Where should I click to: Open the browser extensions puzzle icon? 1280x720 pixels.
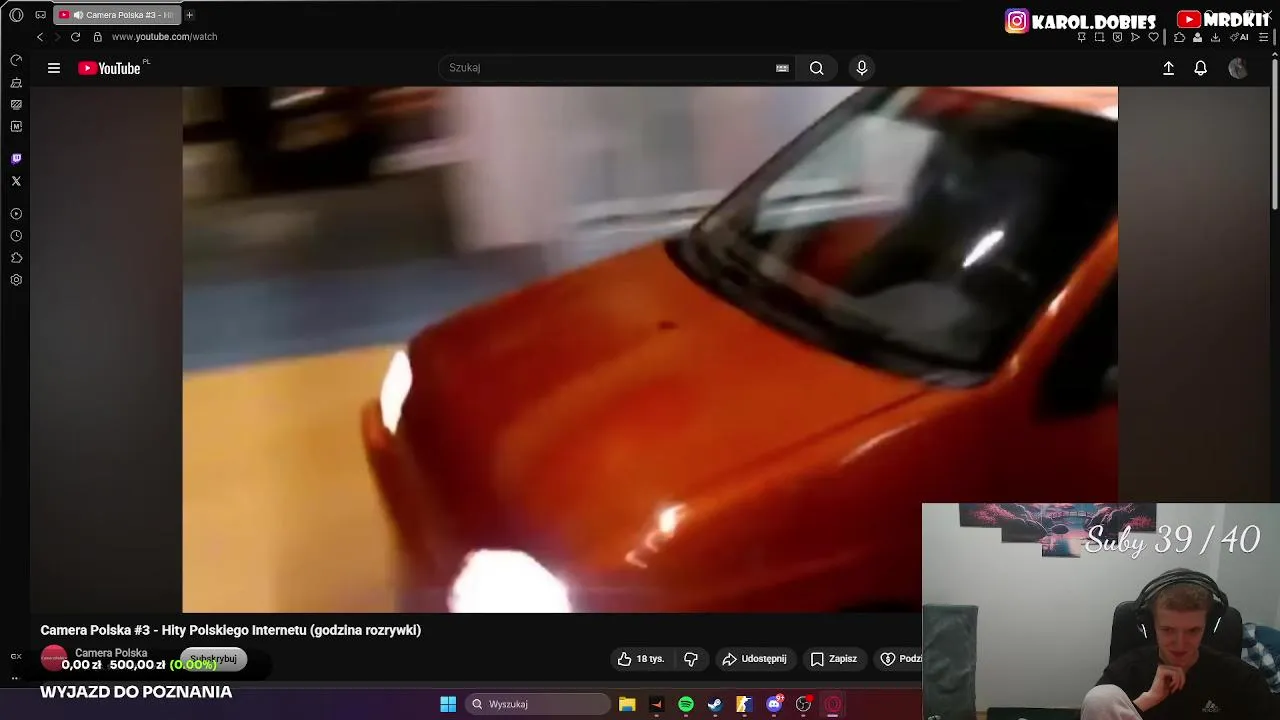(1179, 37)
